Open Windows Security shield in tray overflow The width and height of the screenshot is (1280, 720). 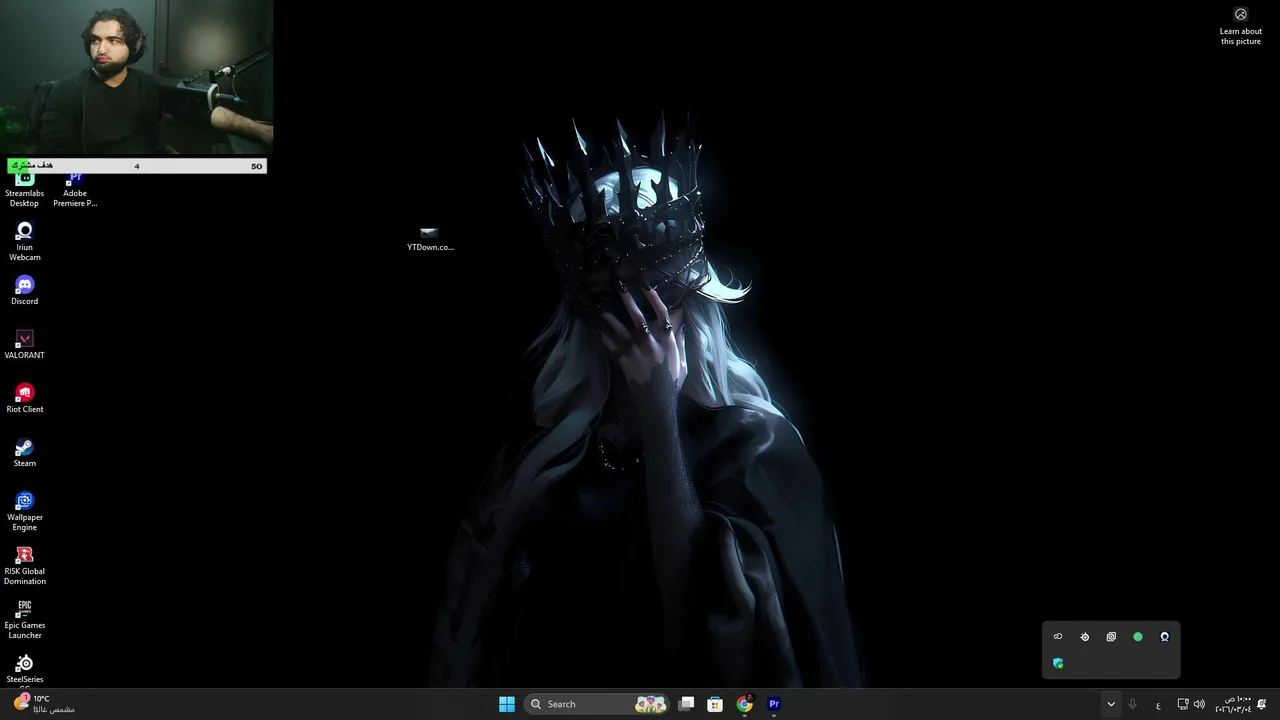(1058, 663)
